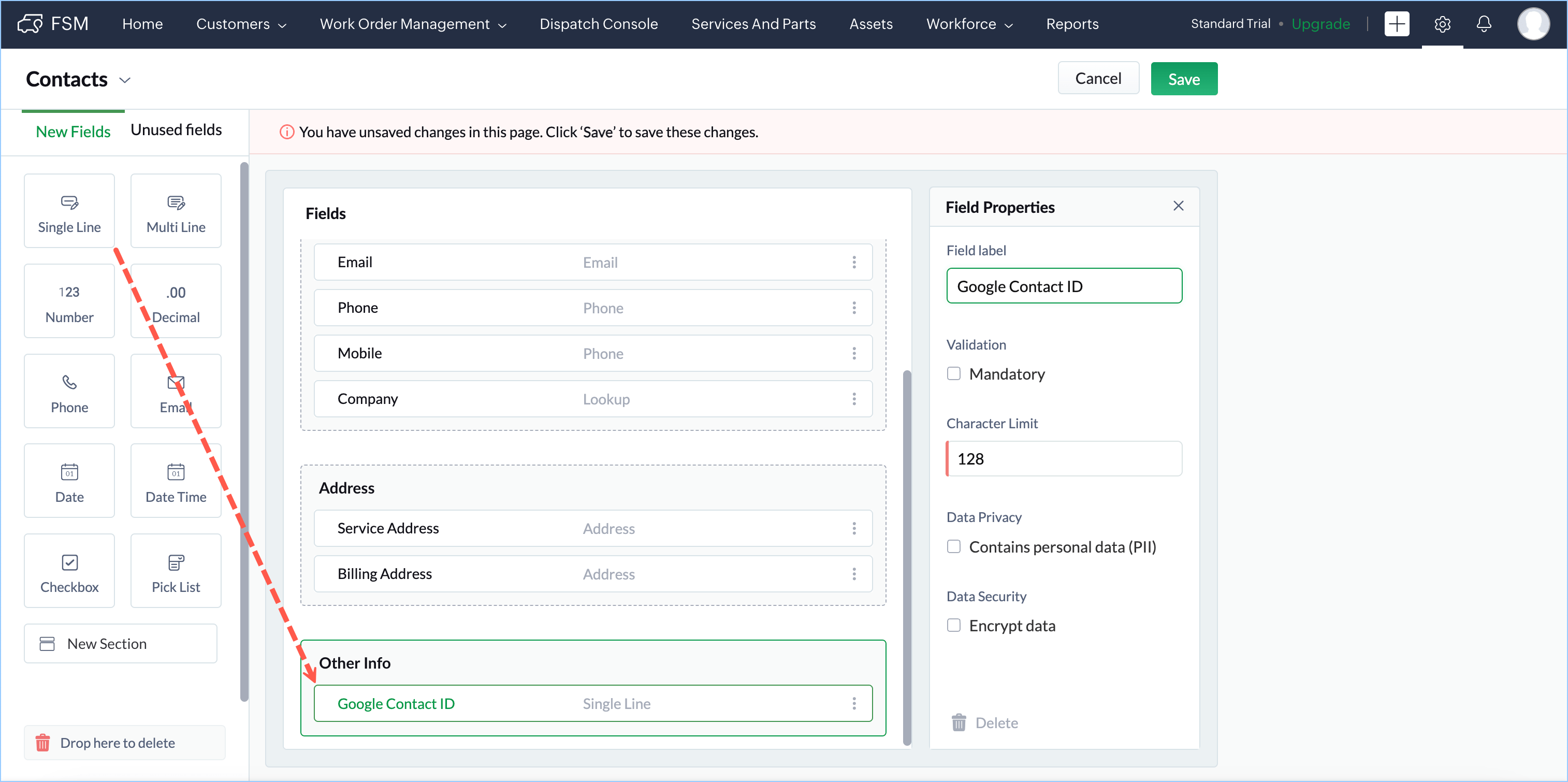Expand the Customers menu
Screen dimensions: 1568x782
click(240, 24)
